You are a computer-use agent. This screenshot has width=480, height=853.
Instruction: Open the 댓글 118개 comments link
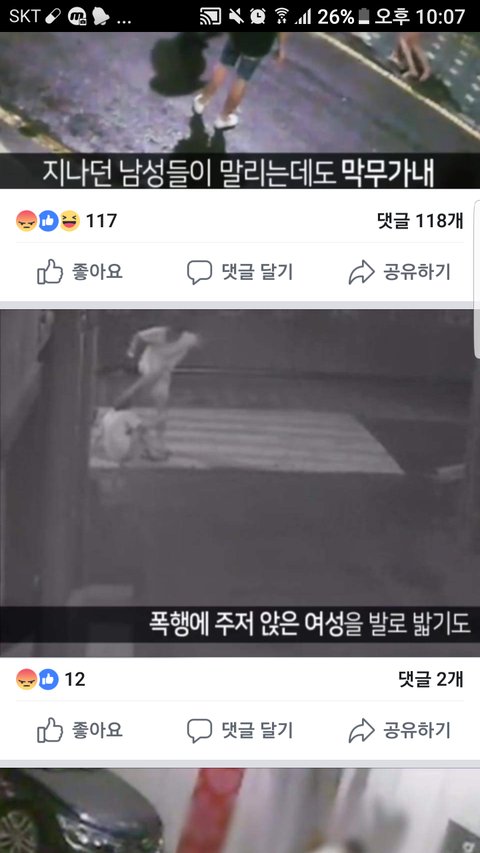(x=420, y=221)
